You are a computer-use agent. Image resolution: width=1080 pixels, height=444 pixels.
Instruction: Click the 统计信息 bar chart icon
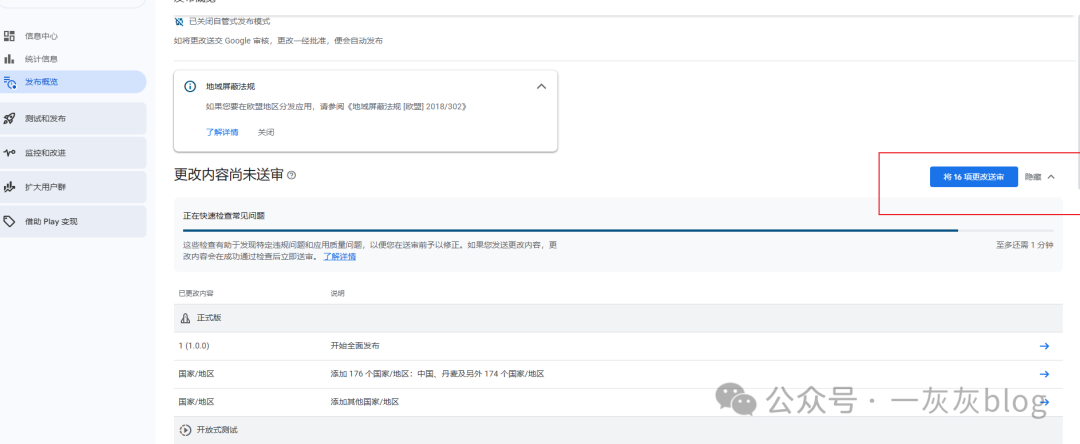tap(9, 59)
